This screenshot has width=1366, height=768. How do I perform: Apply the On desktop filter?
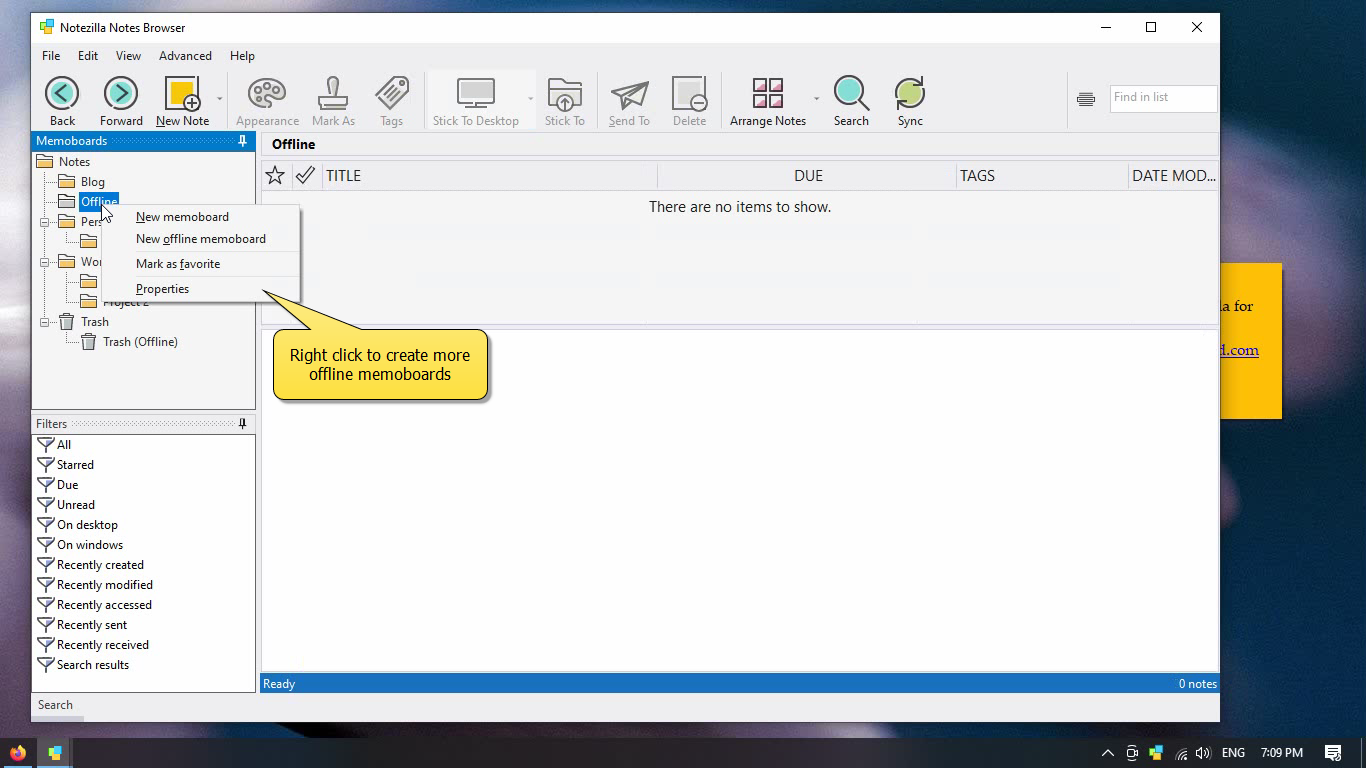click(87, 525)
